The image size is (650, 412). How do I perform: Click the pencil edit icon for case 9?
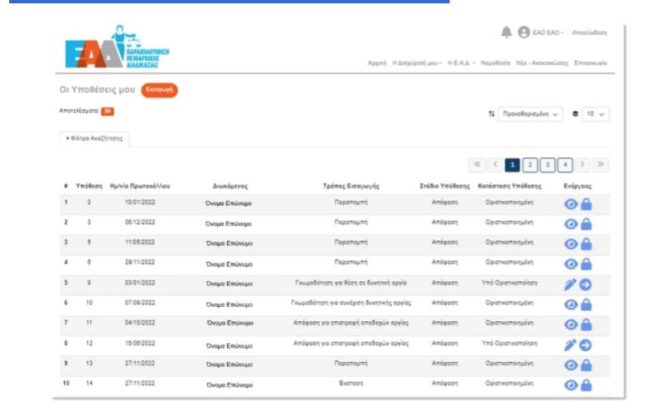click(x=570, y=285)
